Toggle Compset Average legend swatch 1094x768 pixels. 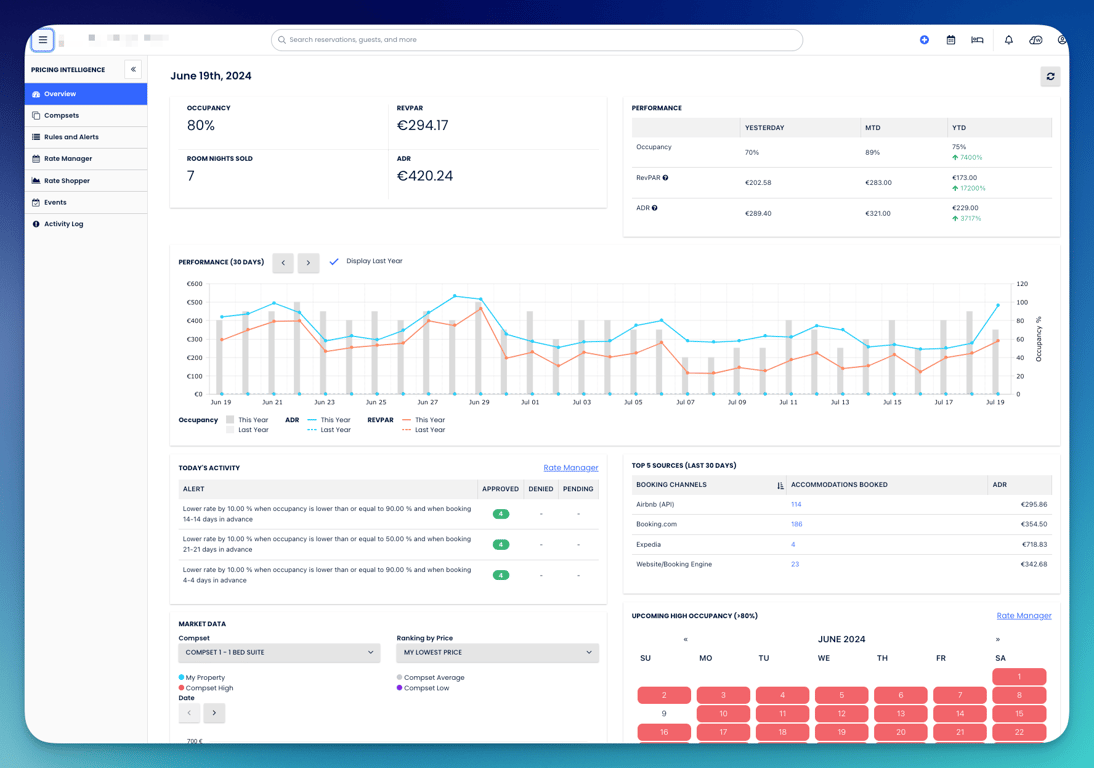[399, 677]
